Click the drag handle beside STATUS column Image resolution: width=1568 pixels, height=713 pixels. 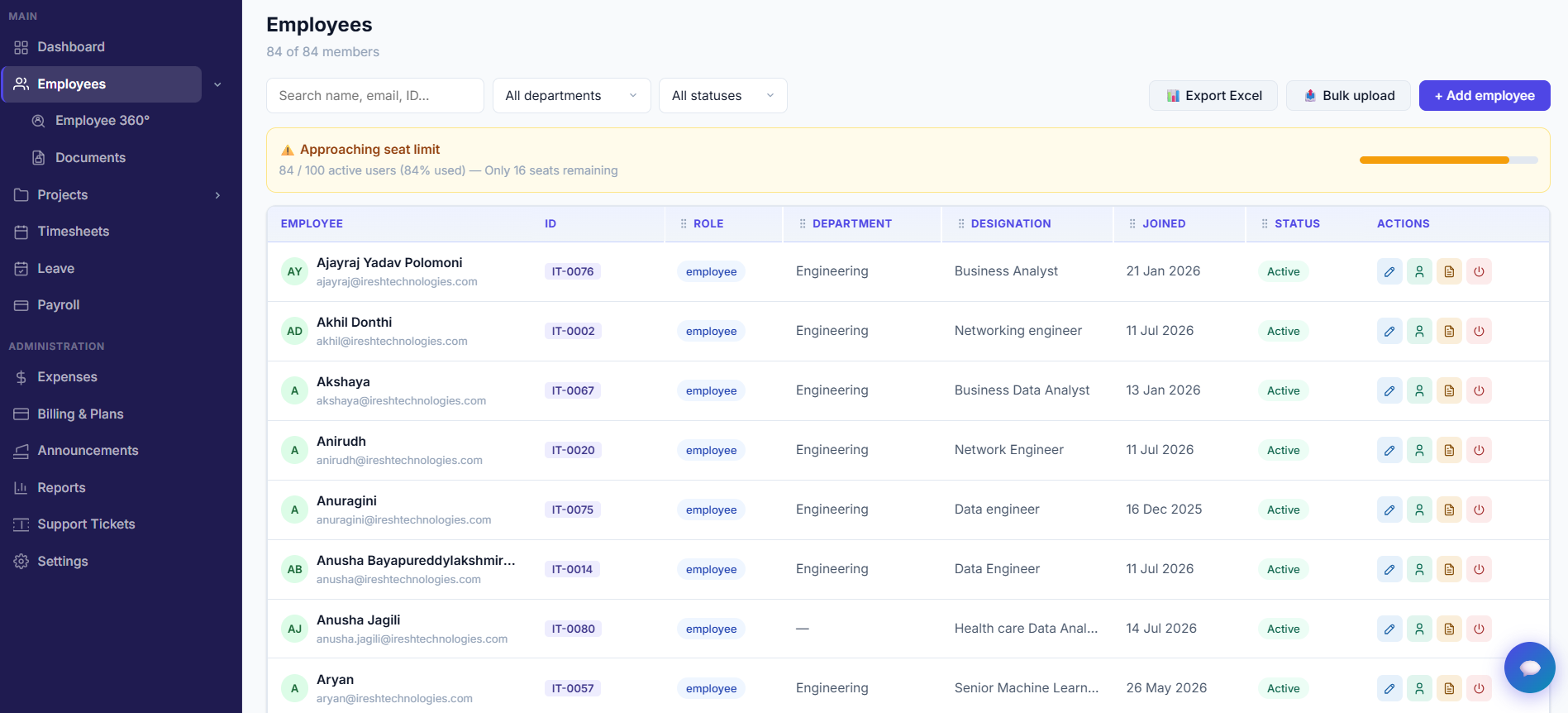click(x=1265, y=224)
